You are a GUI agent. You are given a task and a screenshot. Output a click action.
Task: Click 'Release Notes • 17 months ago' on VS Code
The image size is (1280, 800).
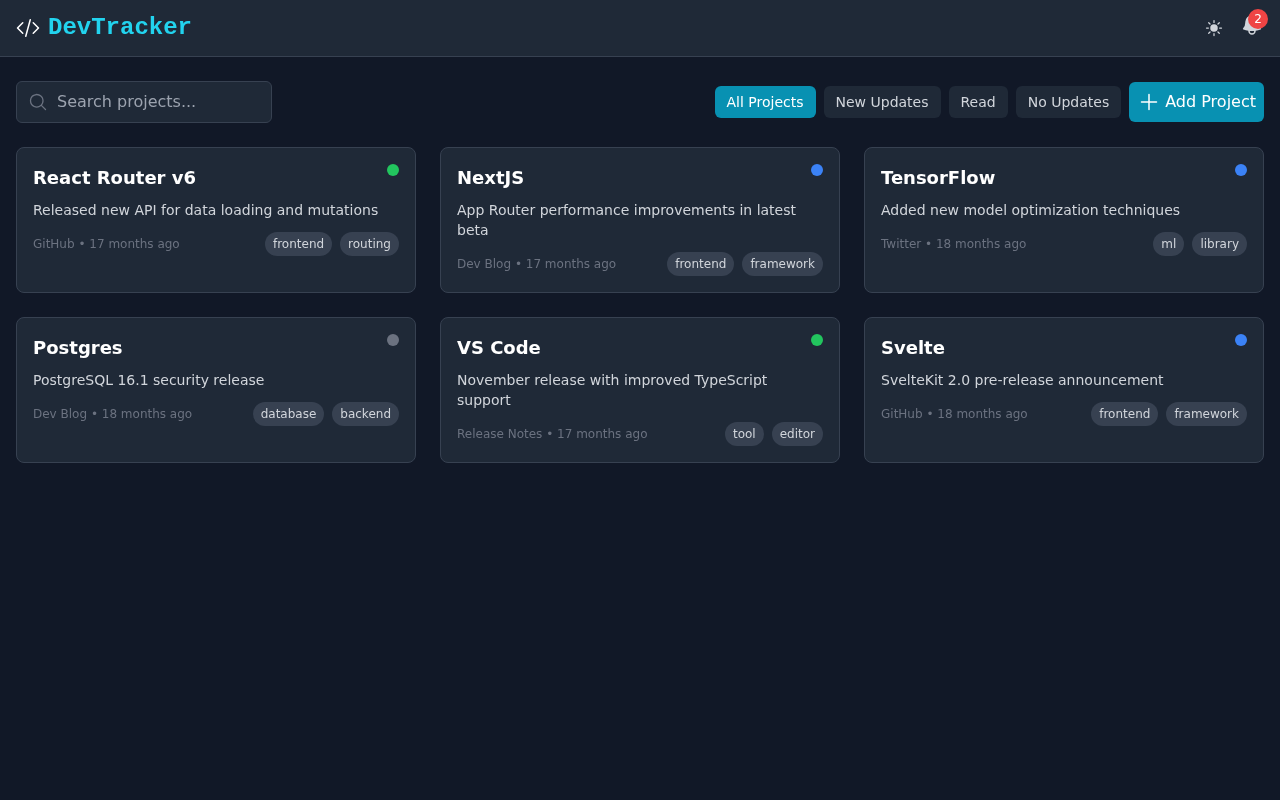[x=552, y=434]
